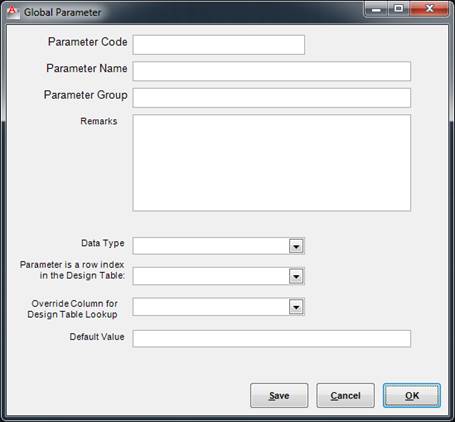Click the Override Column combo box field
Screen dimensions: 455x422
[x=211, y=307]
